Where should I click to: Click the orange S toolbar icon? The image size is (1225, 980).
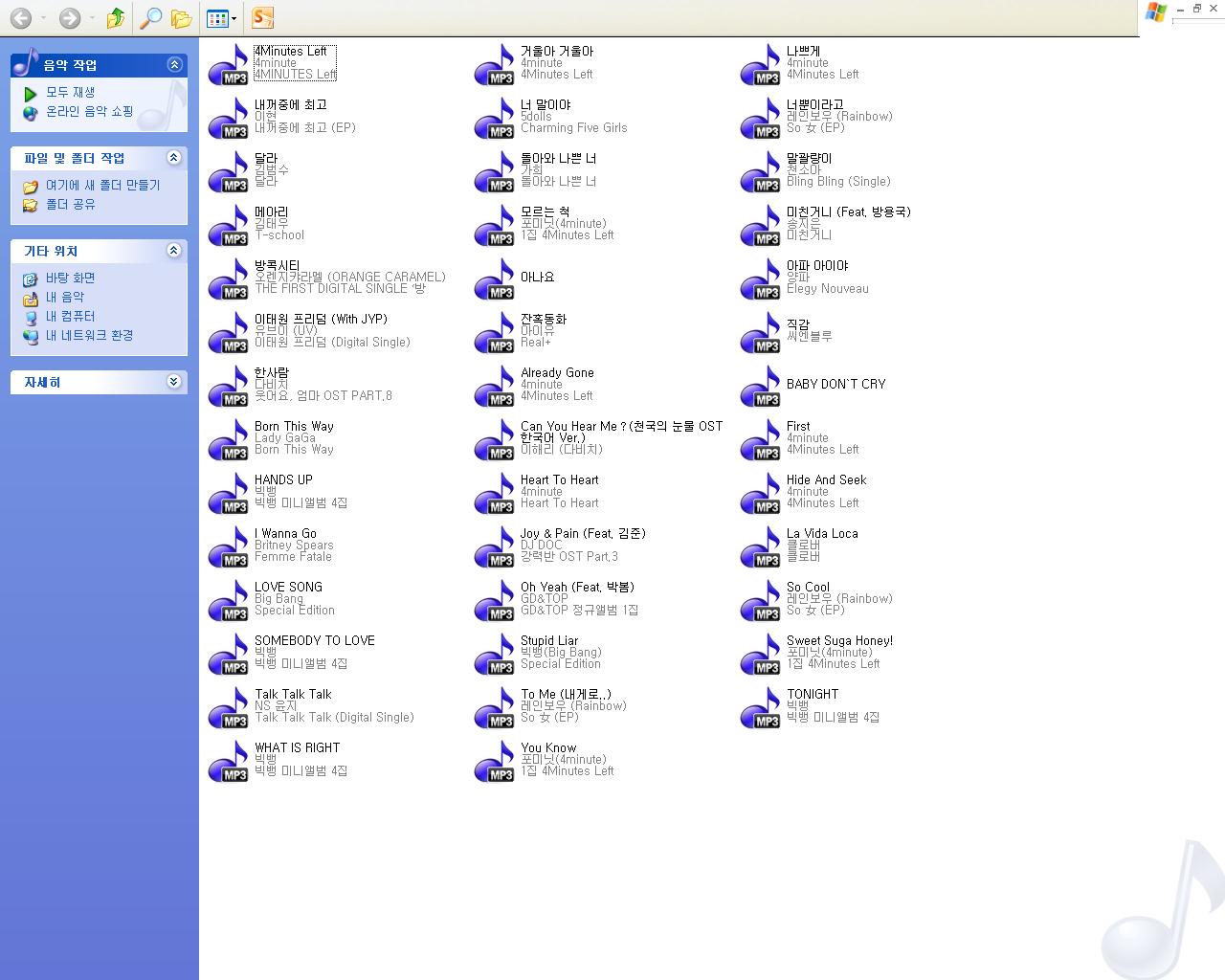(262, 17)
